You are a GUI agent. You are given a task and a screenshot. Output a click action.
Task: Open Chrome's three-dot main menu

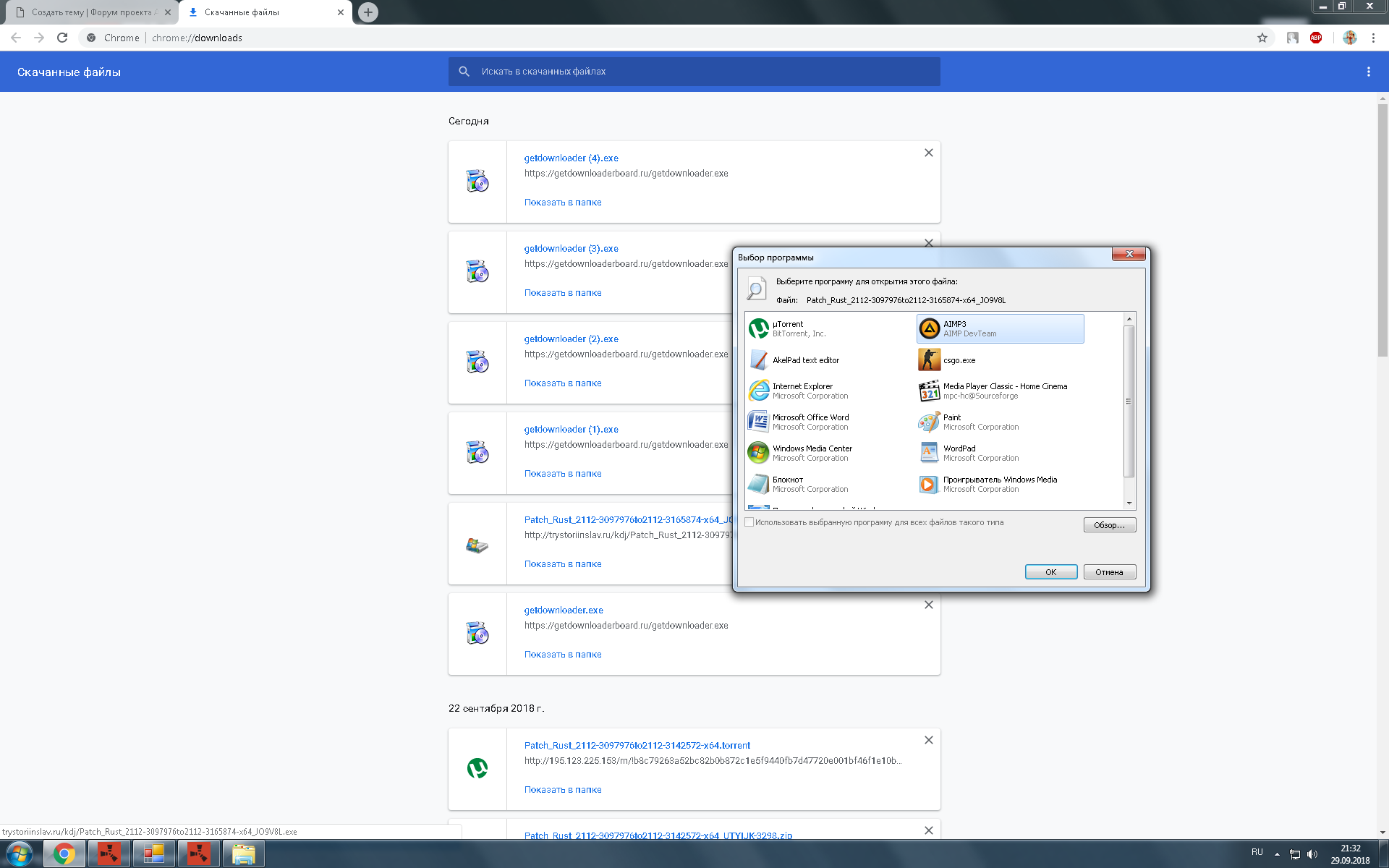click(x=1373, y=38)
